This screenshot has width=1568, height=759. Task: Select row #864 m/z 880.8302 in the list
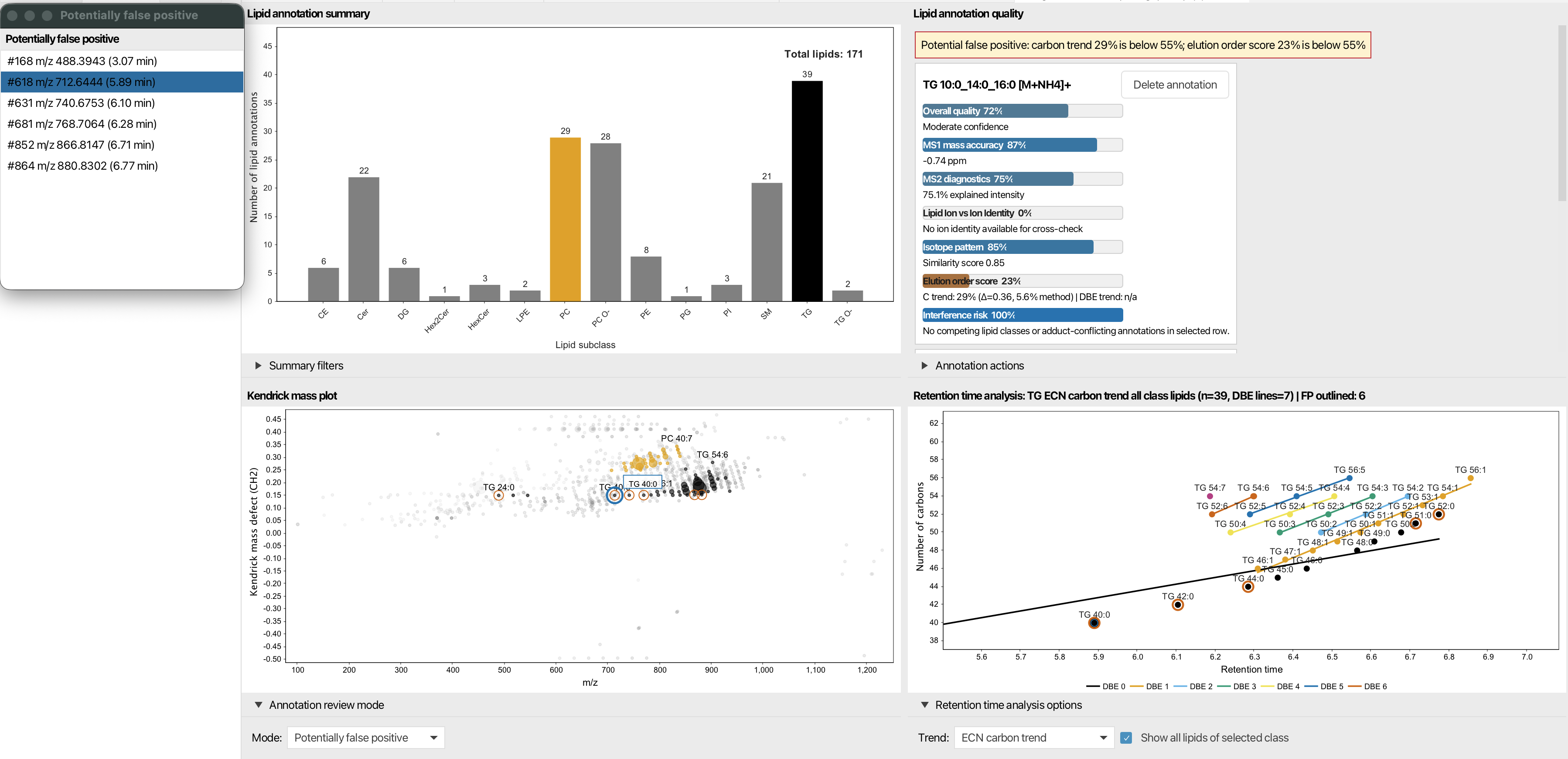(122, 166)
